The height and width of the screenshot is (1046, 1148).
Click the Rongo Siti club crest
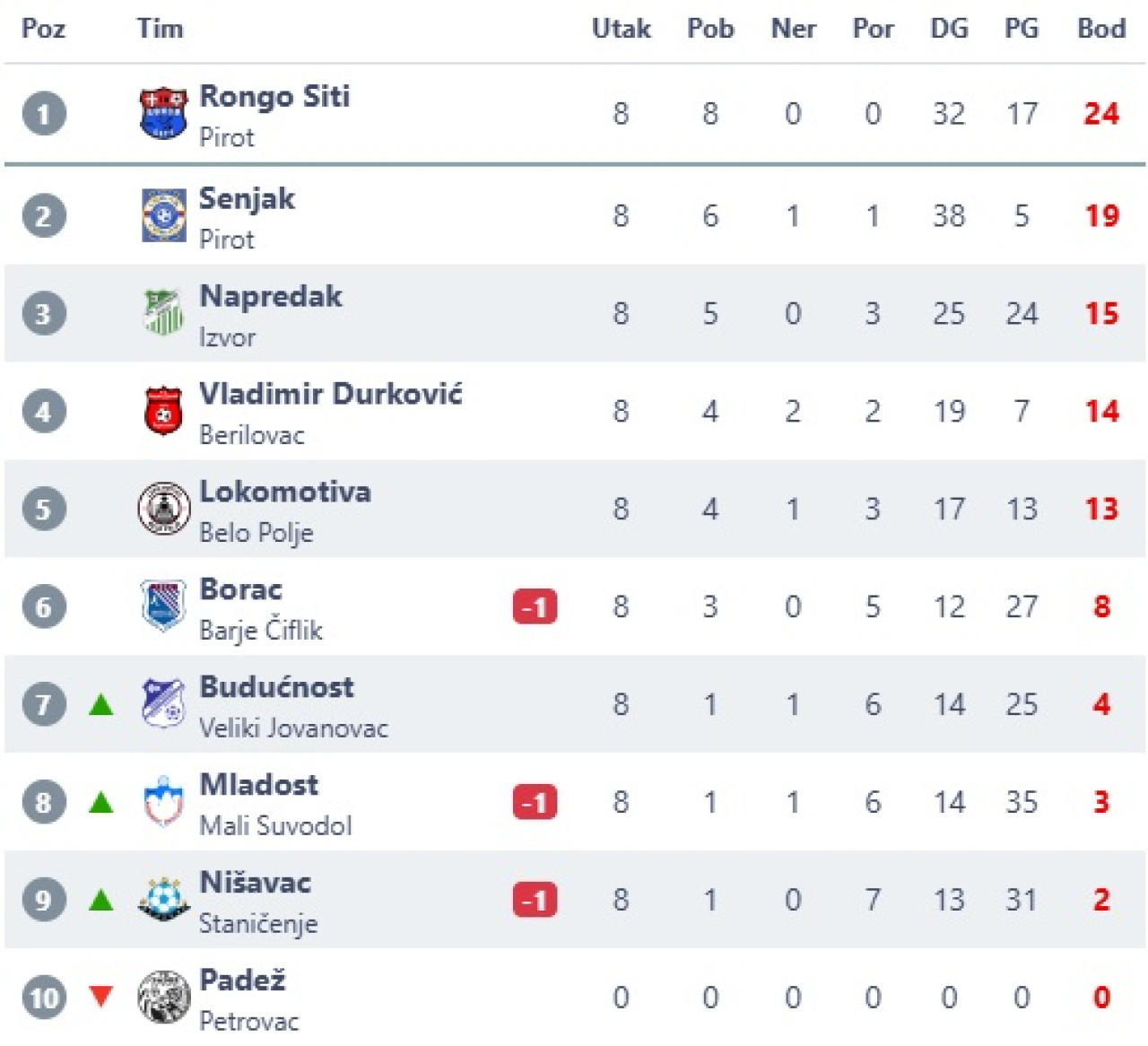tap(163, 113)
